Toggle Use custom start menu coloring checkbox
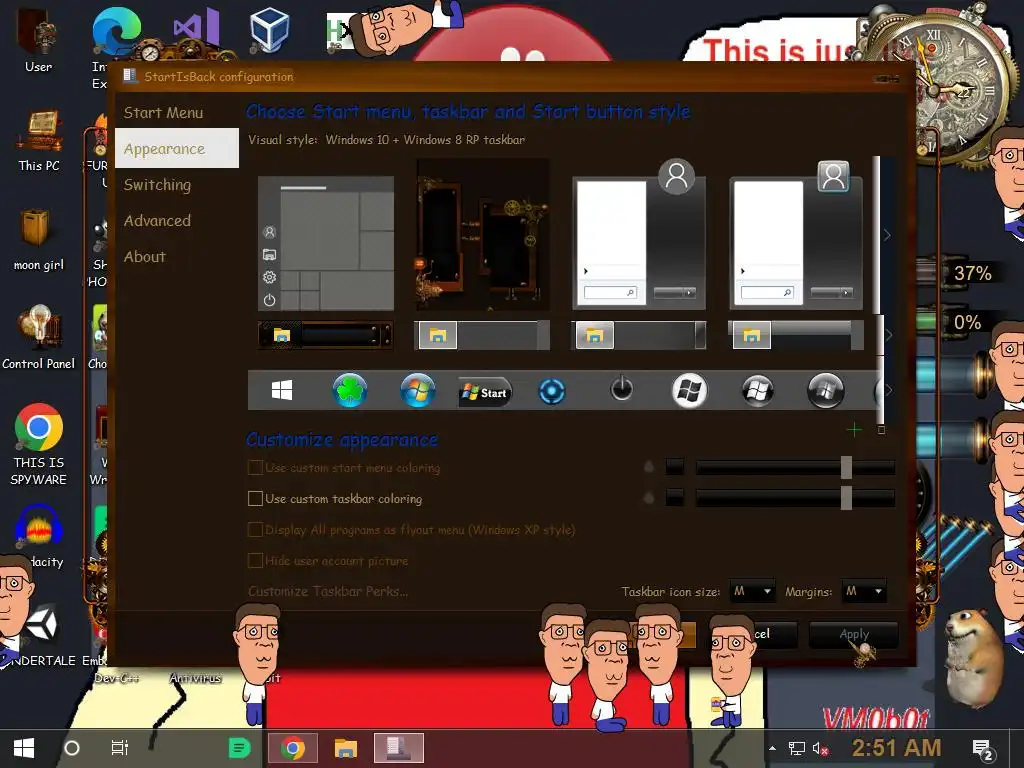Viewport: 1024px width, 768px height. coord(255,468)
